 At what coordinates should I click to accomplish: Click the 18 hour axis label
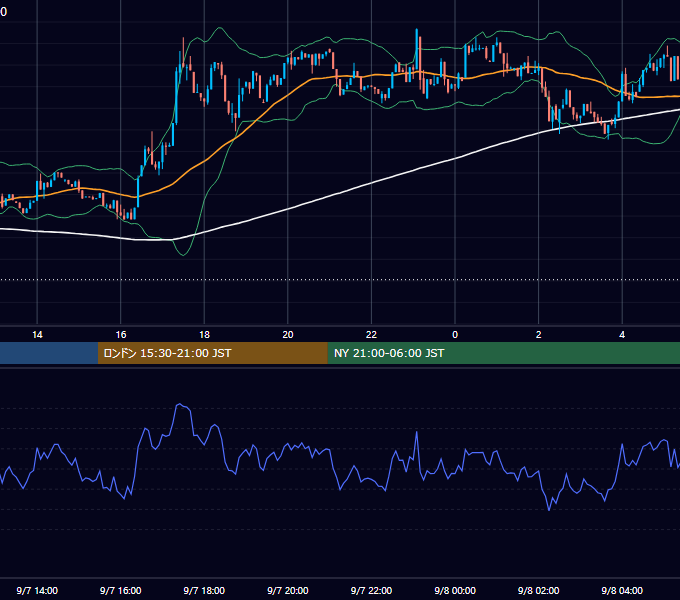pos(204,335)
